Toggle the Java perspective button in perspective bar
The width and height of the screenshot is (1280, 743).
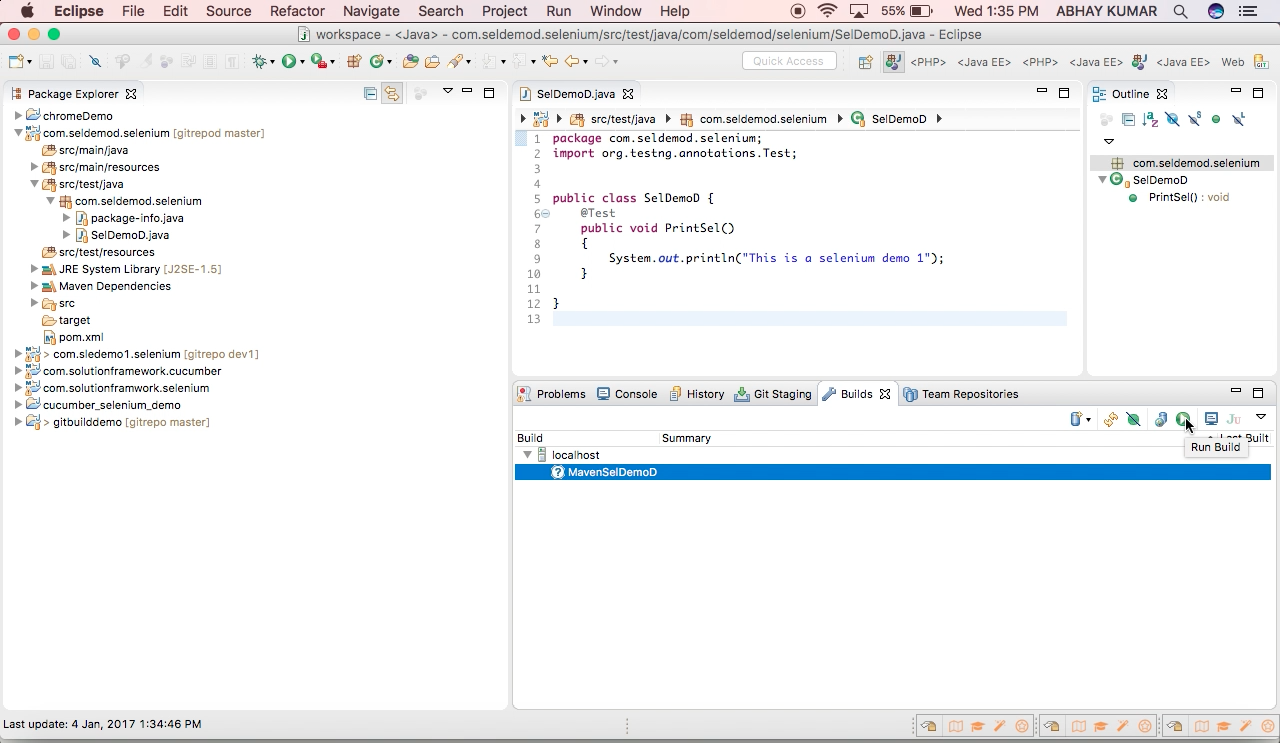[x=893, y=61]
